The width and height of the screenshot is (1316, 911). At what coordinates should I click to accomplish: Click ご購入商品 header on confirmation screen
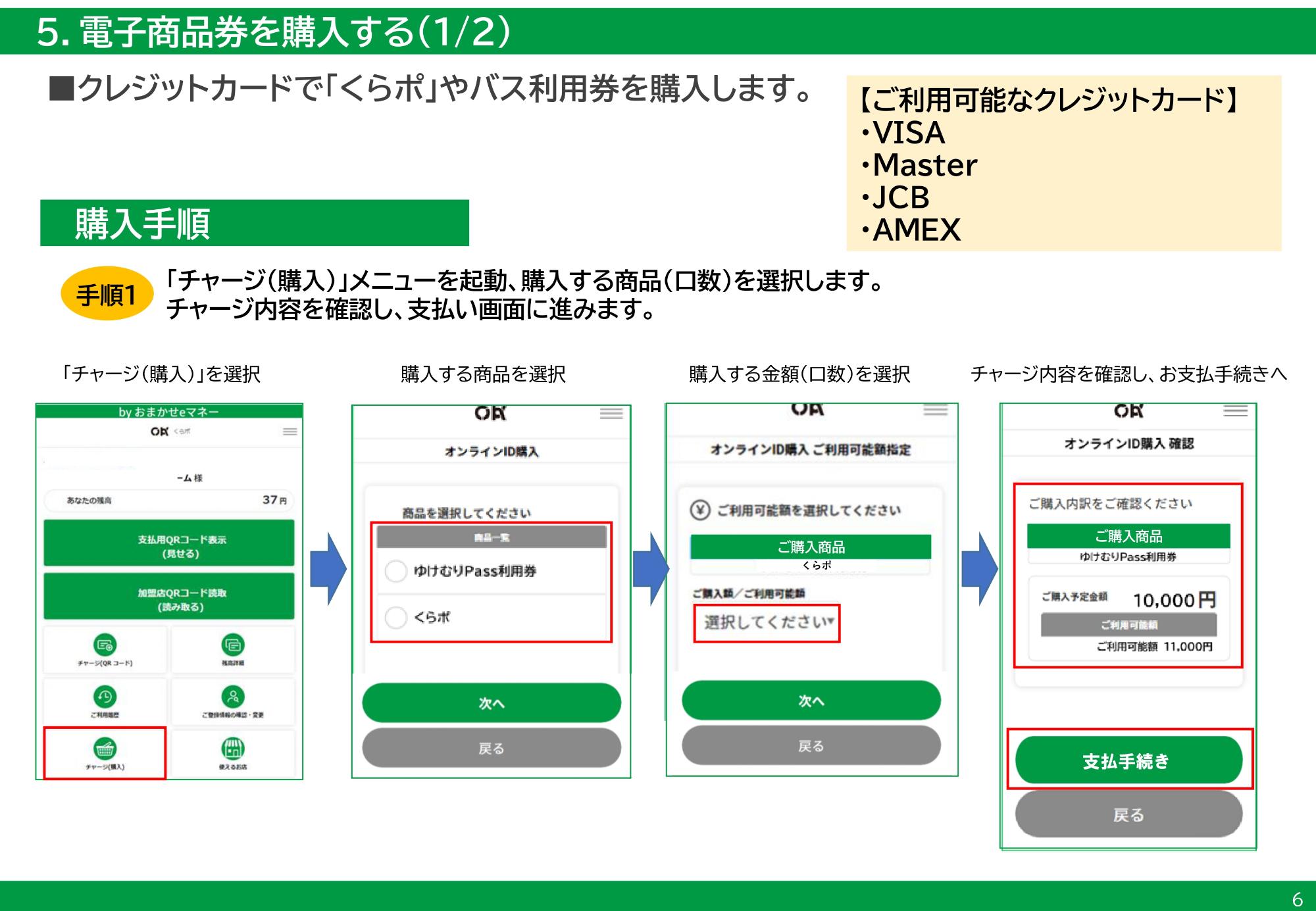1129,536
